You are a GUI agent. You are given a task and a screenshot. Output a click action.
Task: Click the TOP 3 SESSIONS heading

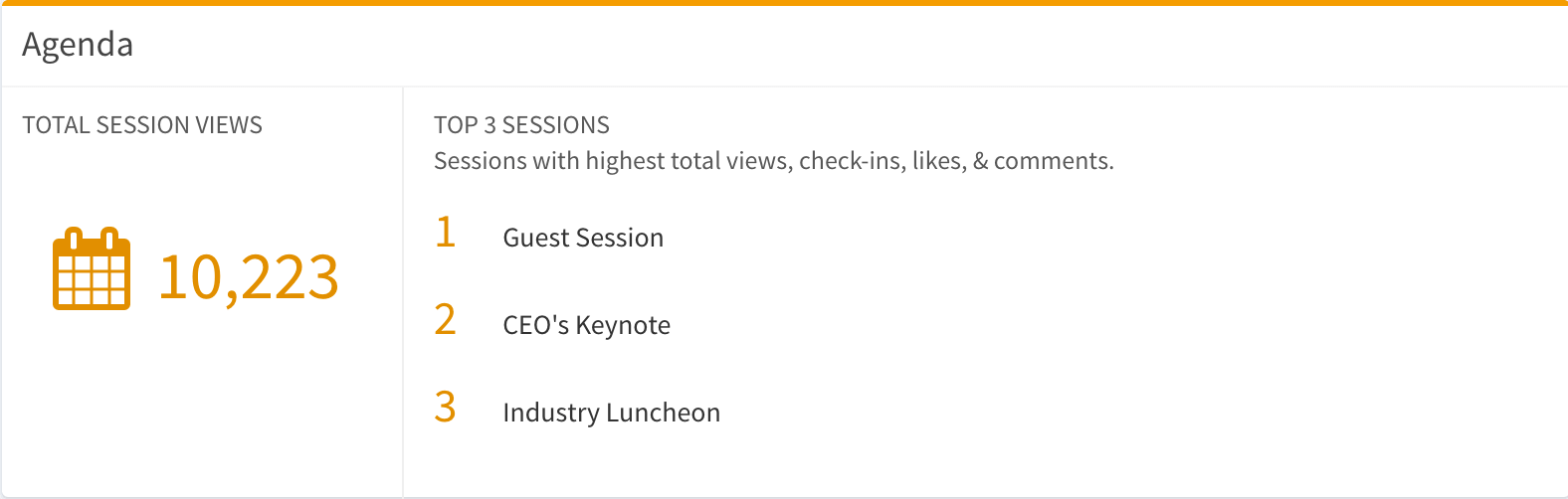[x=521, y=125]
